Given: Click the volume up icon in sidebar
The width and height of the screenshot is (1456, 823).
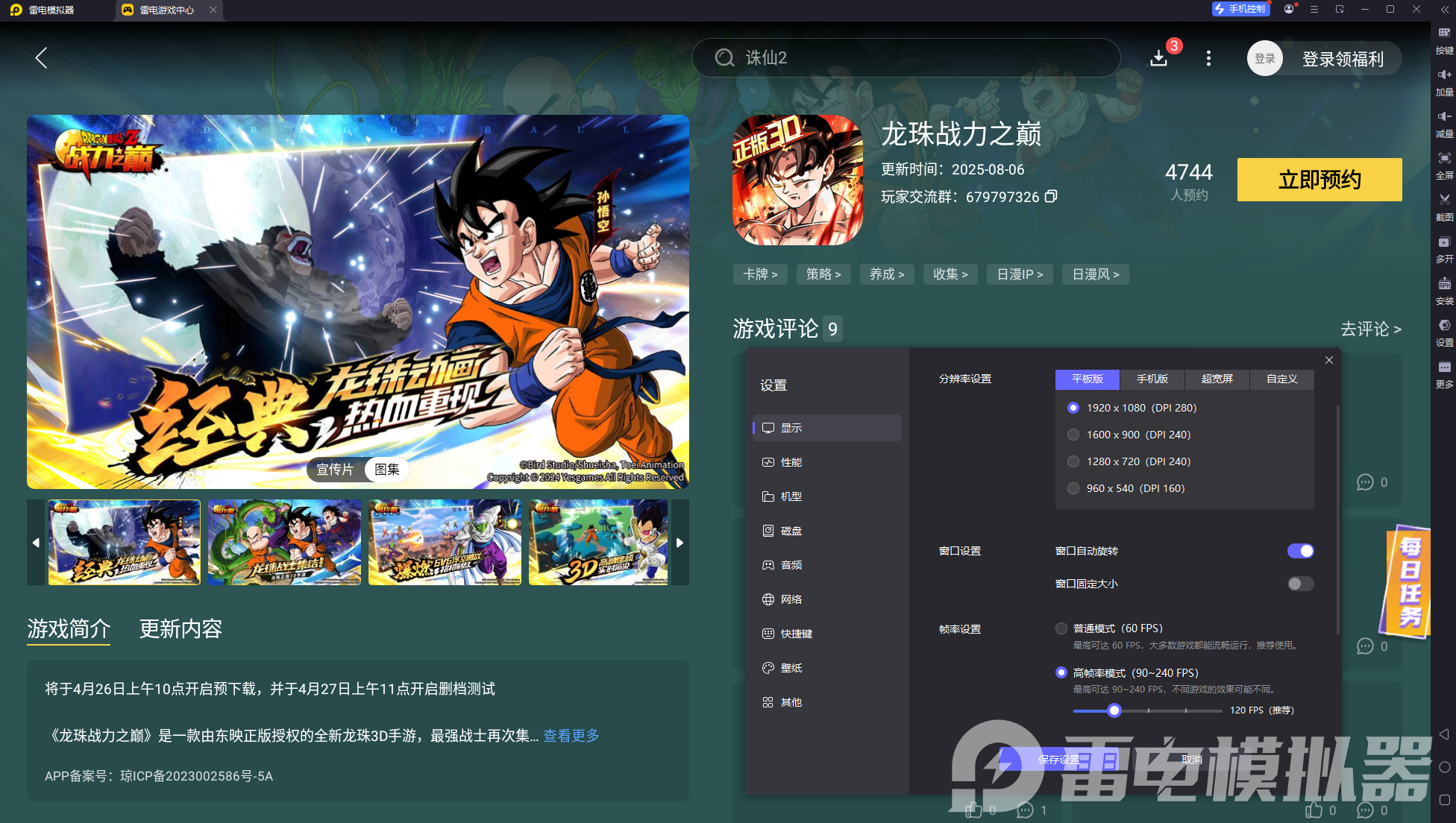Looking at the screenshot, I should tap(1444, 75).
